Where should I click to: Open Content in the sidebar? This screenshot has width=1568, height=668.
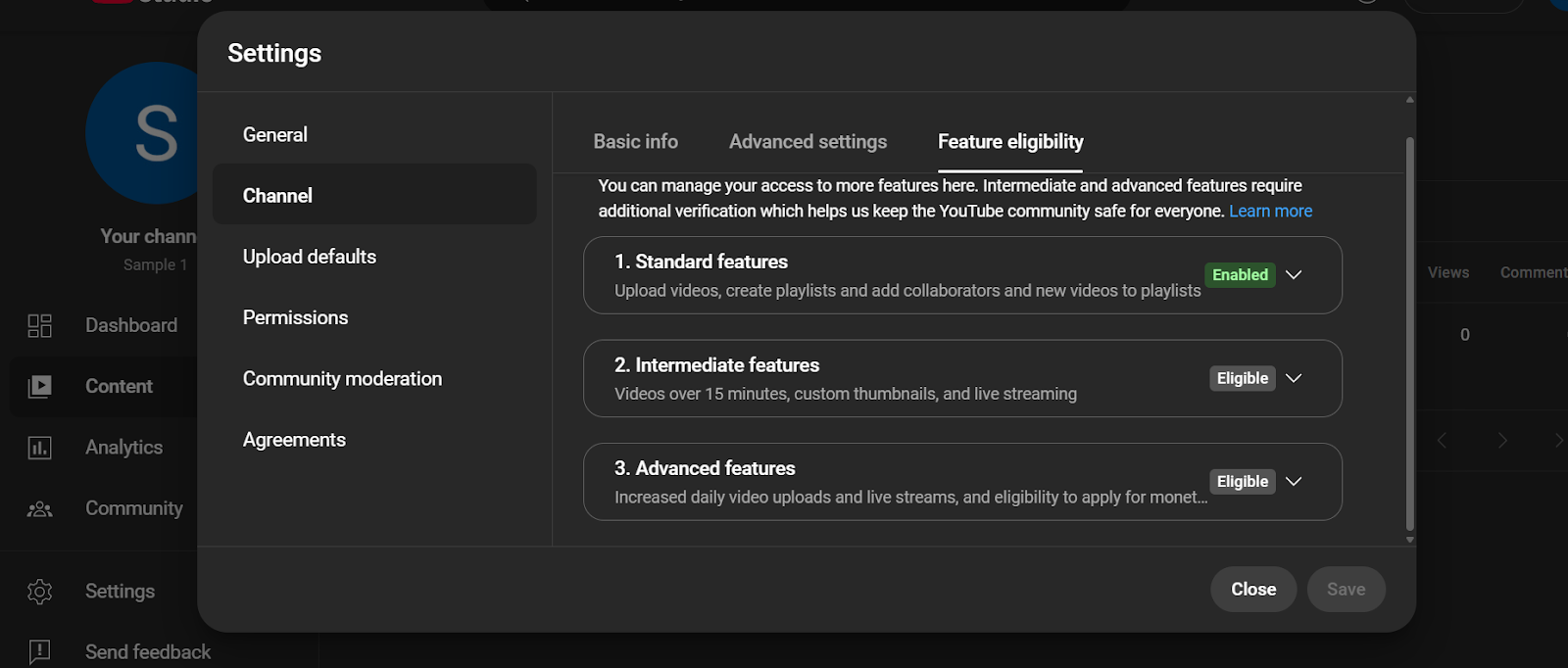(119, 387)
